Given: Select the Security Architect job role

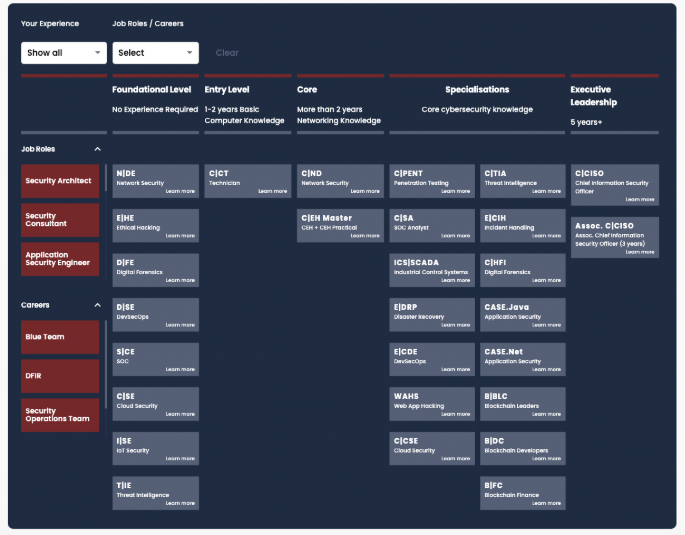Looking at the screenshot, I should (x=60, y=181).
